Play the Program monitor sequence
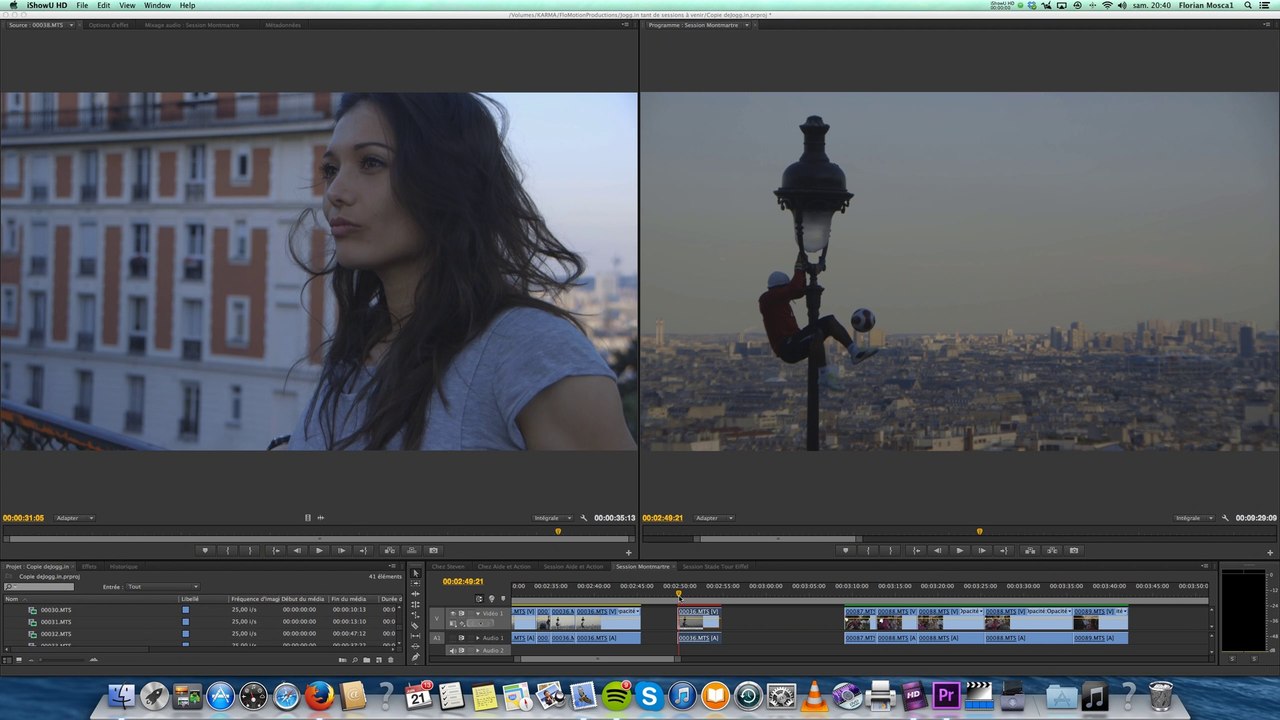 [x=960, y=550]
